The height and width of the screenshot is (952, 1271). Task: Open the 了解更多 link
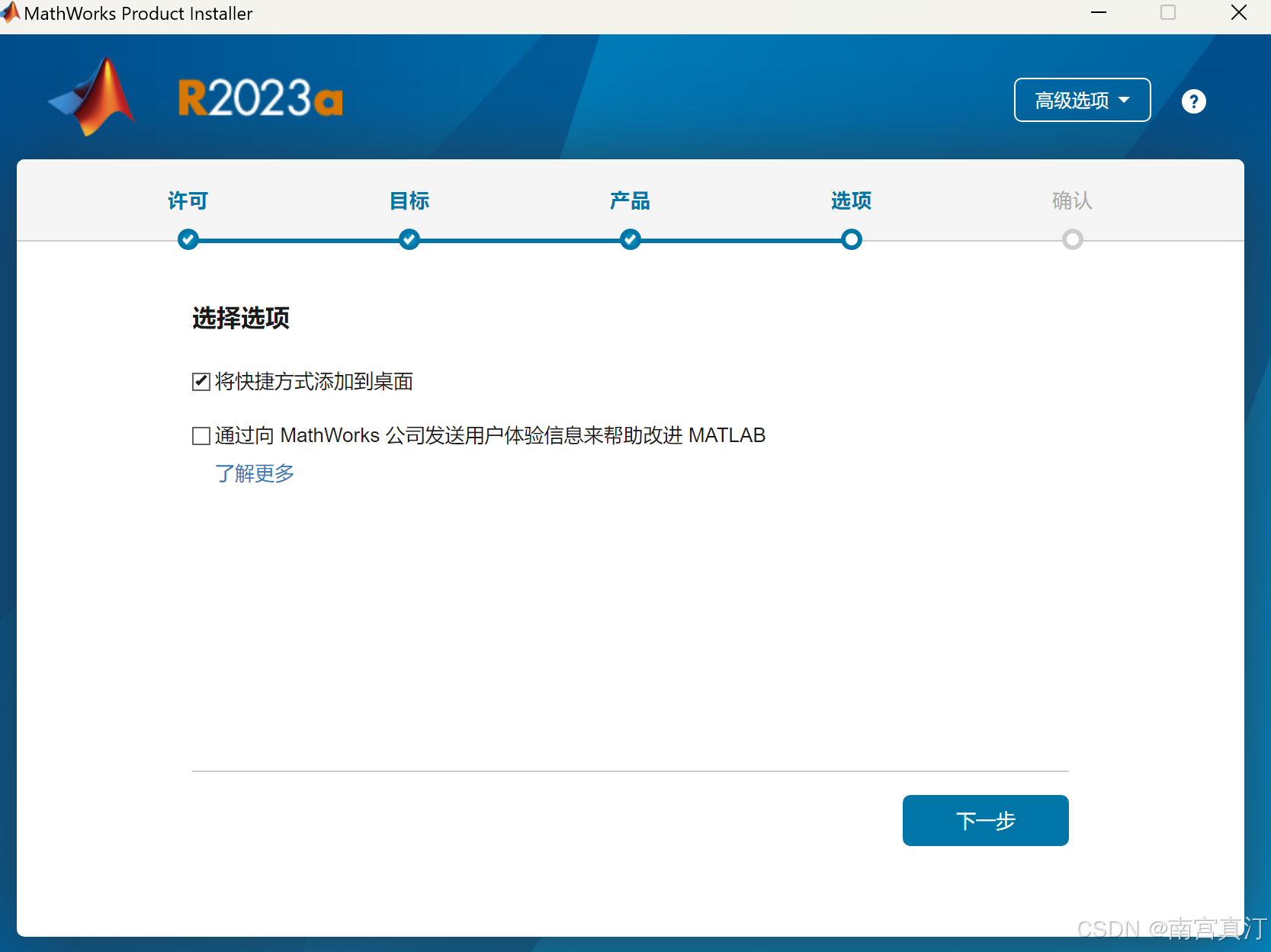(x=254, y=473)
